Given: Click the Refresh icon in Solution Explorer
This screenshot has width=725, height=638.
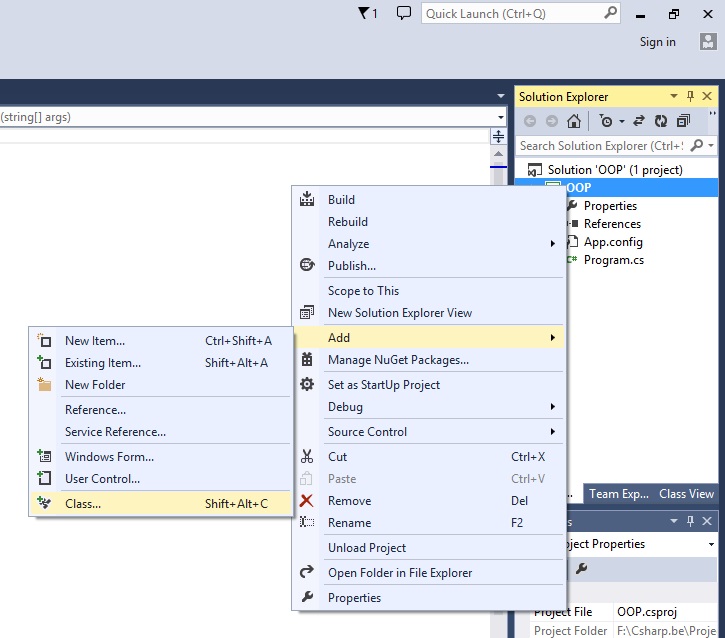Looking at the screenshot, I should coord(661,121).
